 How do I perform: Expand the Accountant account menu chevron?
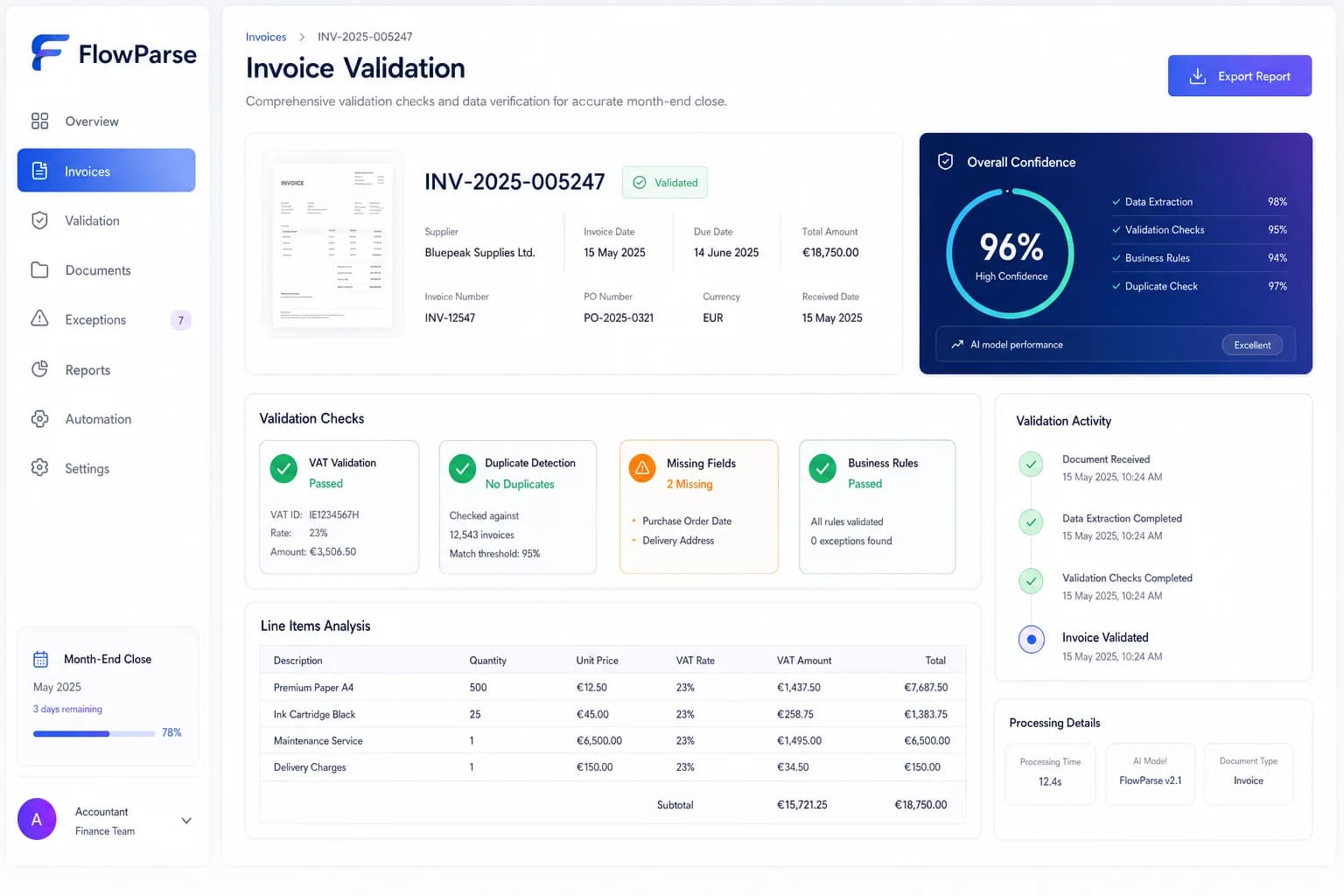(x=186, y=821)
